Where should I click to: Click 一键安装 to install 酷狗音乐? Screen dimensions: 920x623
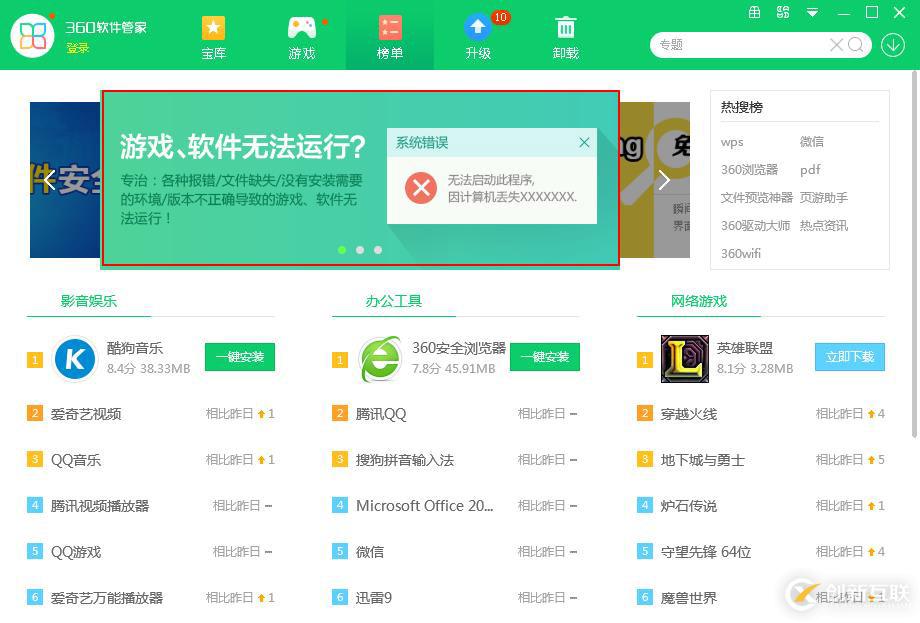(239, 357)
